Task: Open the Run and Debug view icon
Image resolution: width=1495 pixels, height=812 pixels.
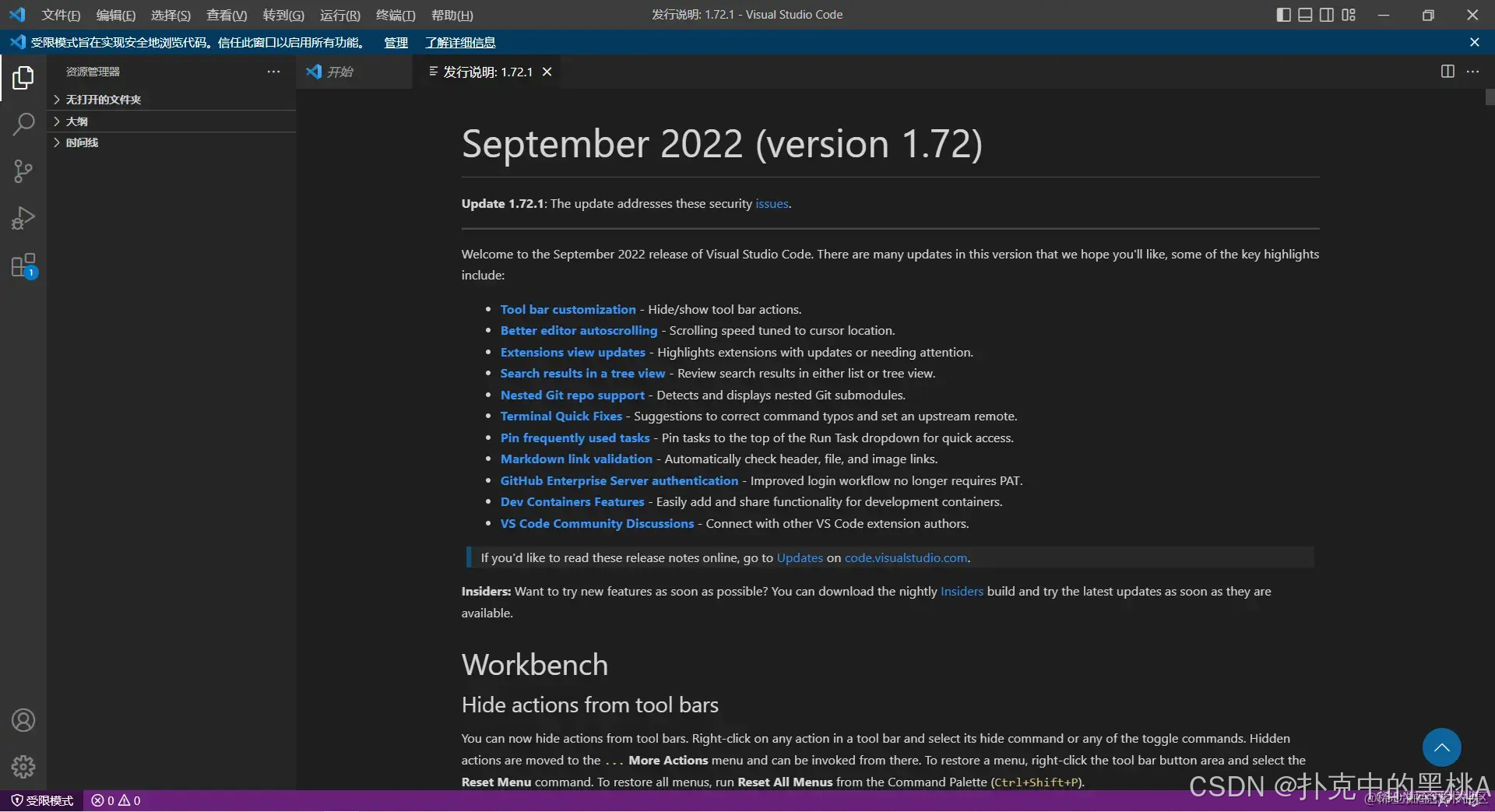Action: click(x=23, y=218)
